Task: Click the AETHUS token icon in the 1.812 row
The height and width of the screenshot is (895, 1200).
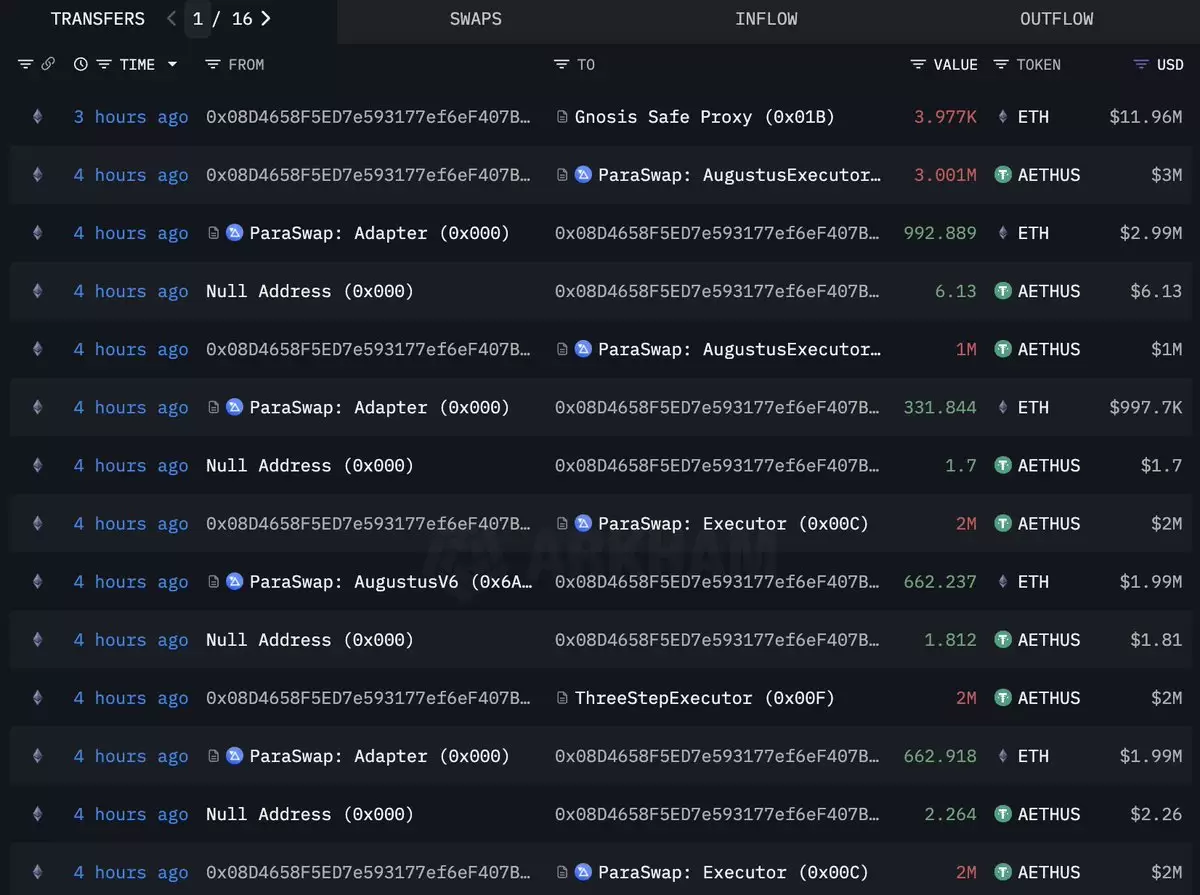Action: coord(1003,640)
